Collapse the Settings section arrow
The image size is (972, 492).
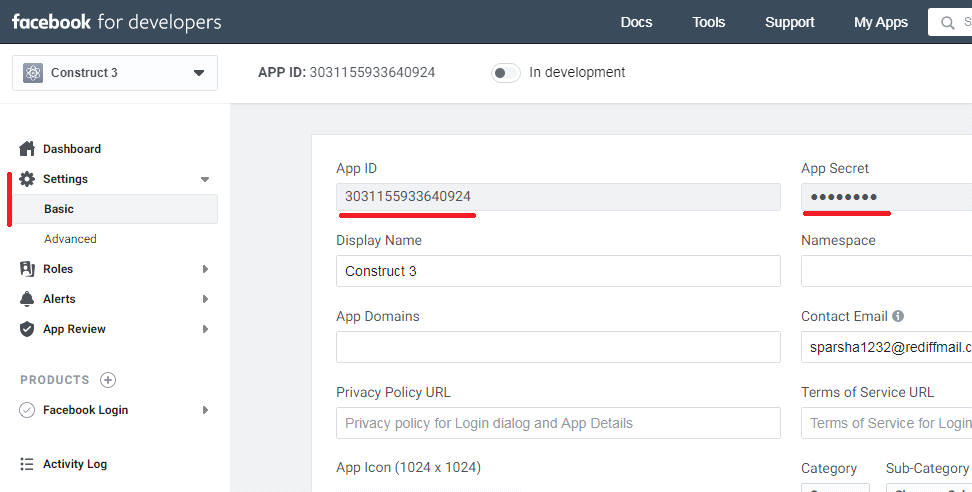(x=205, y=180)
